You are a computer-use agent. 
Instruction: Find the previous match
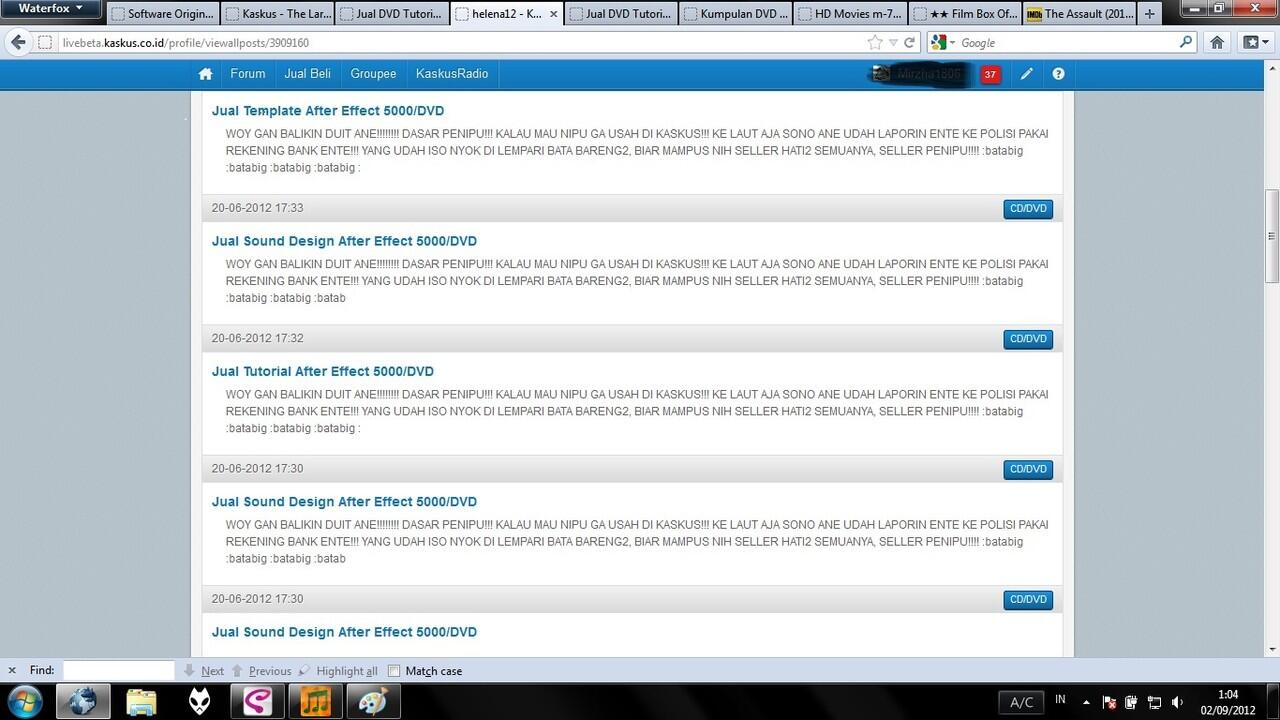pos(262,671)
